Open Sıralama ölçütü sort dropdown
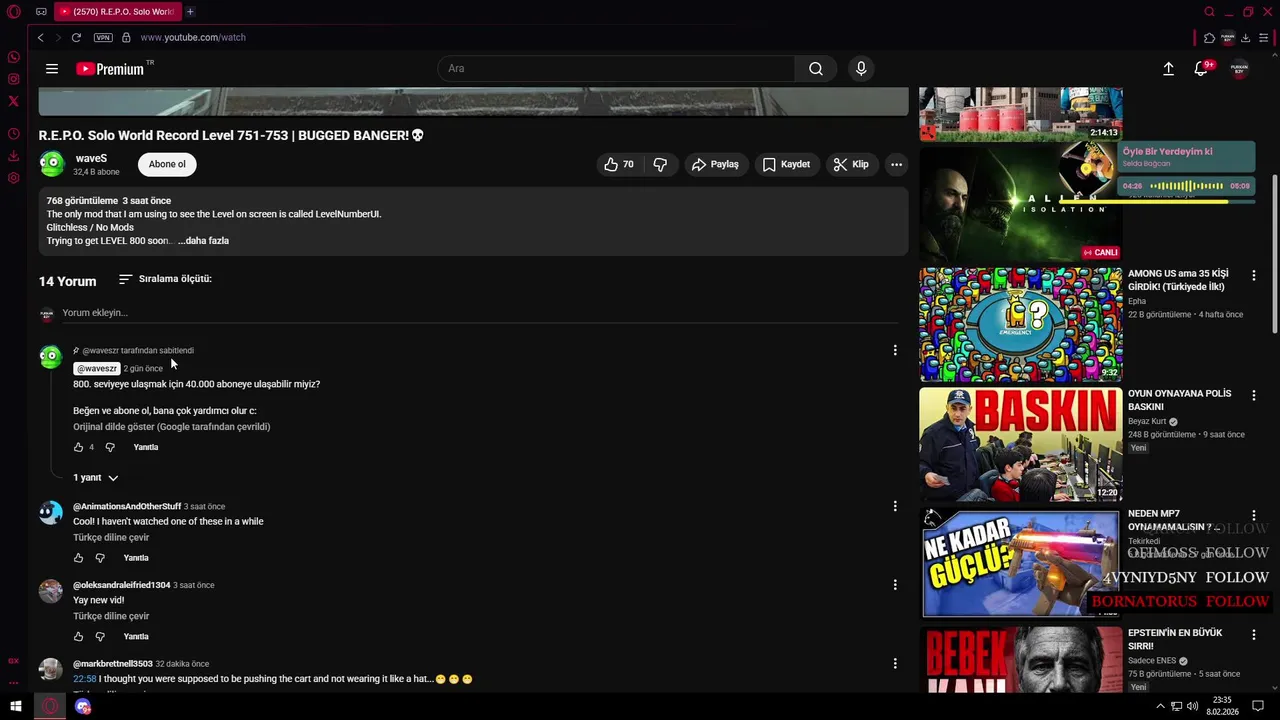The height and width of the screenshot is (720, 1280). click(x=165, y=279)
